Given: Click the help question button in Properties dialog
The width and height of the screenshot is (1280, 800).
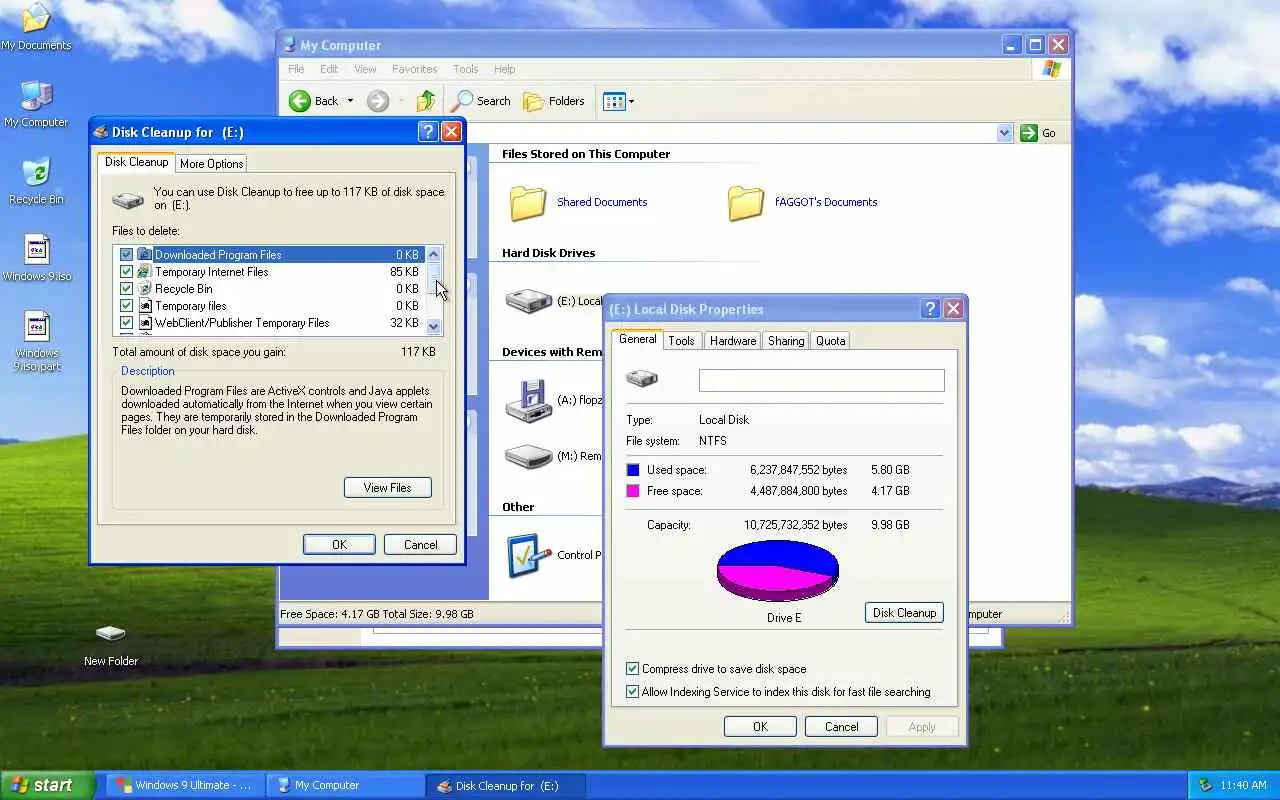Looking at the screenshot, I should click(930, 309).
